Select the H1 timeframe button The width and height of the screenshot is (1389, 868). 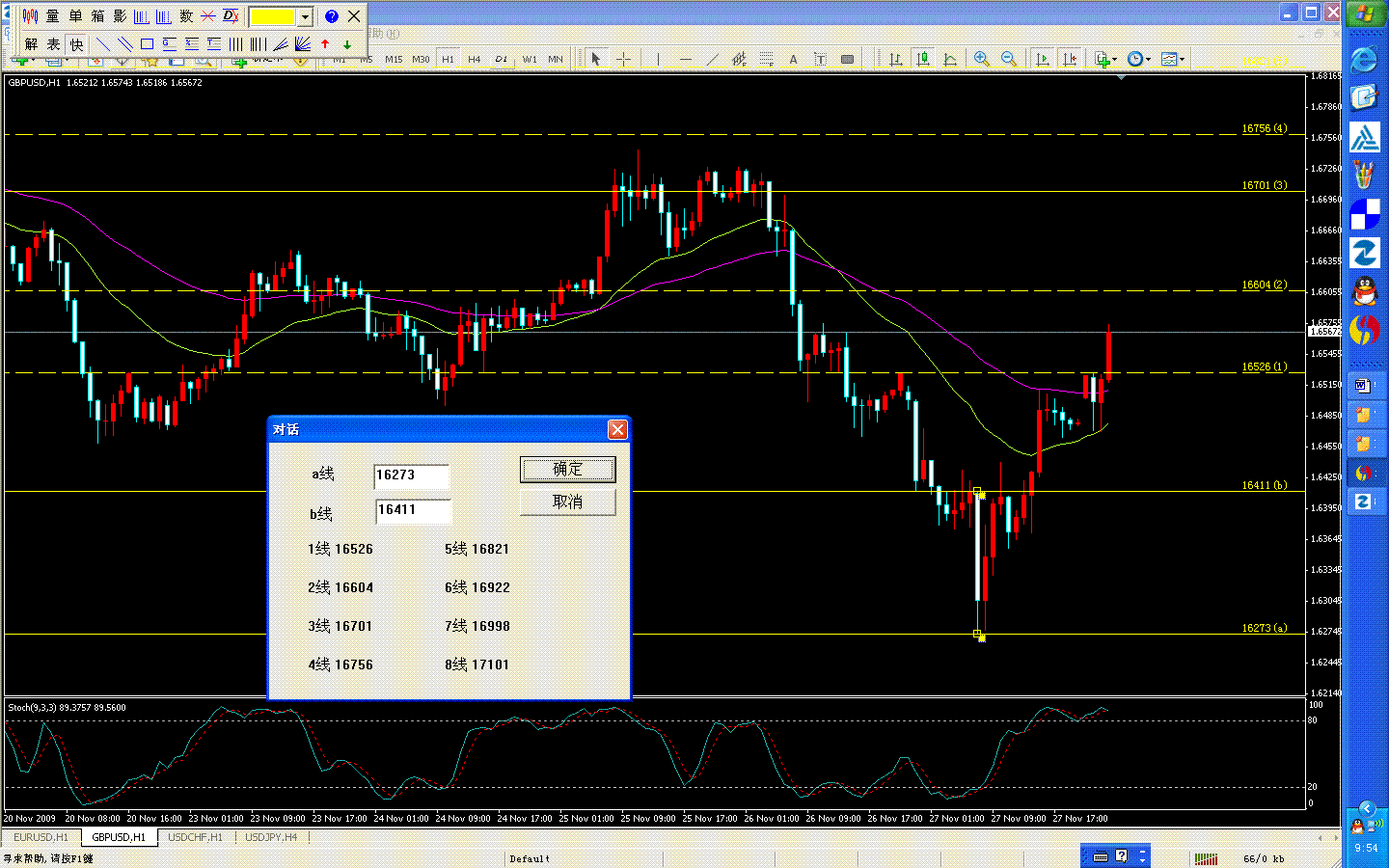pos(448,60)
